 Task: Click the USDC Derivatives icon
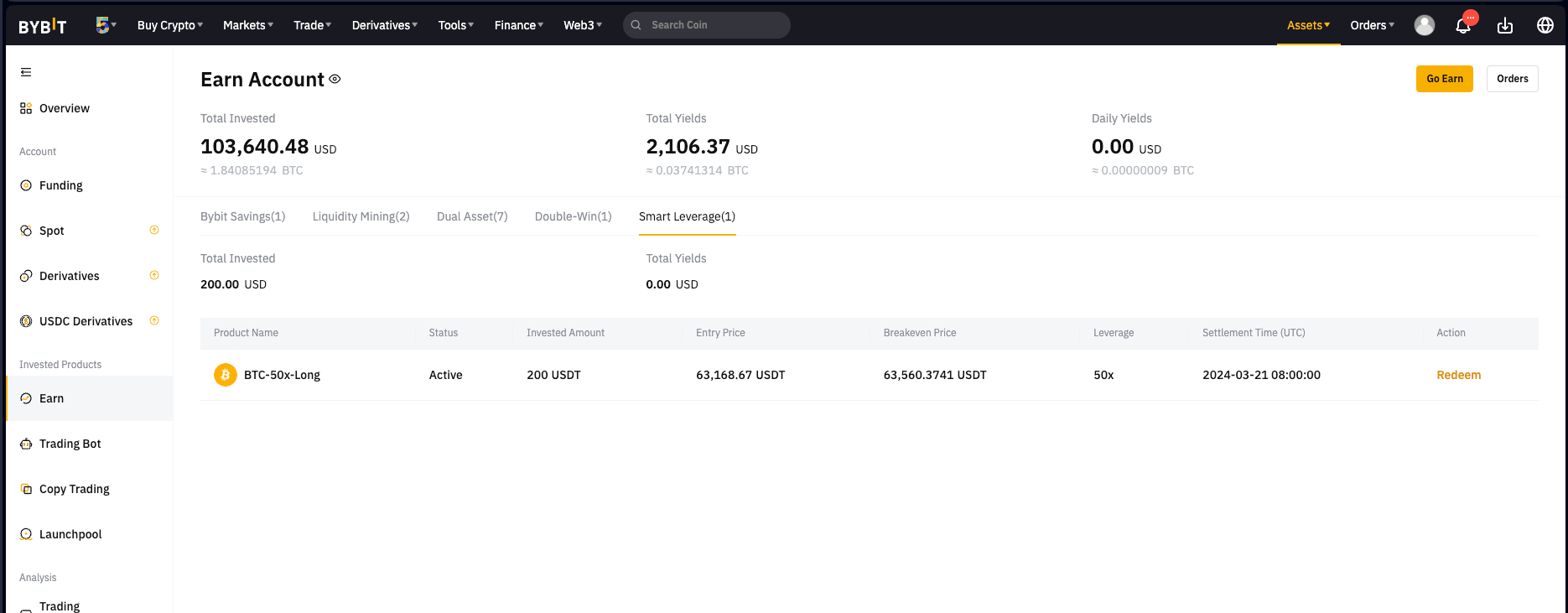point(26,321)
